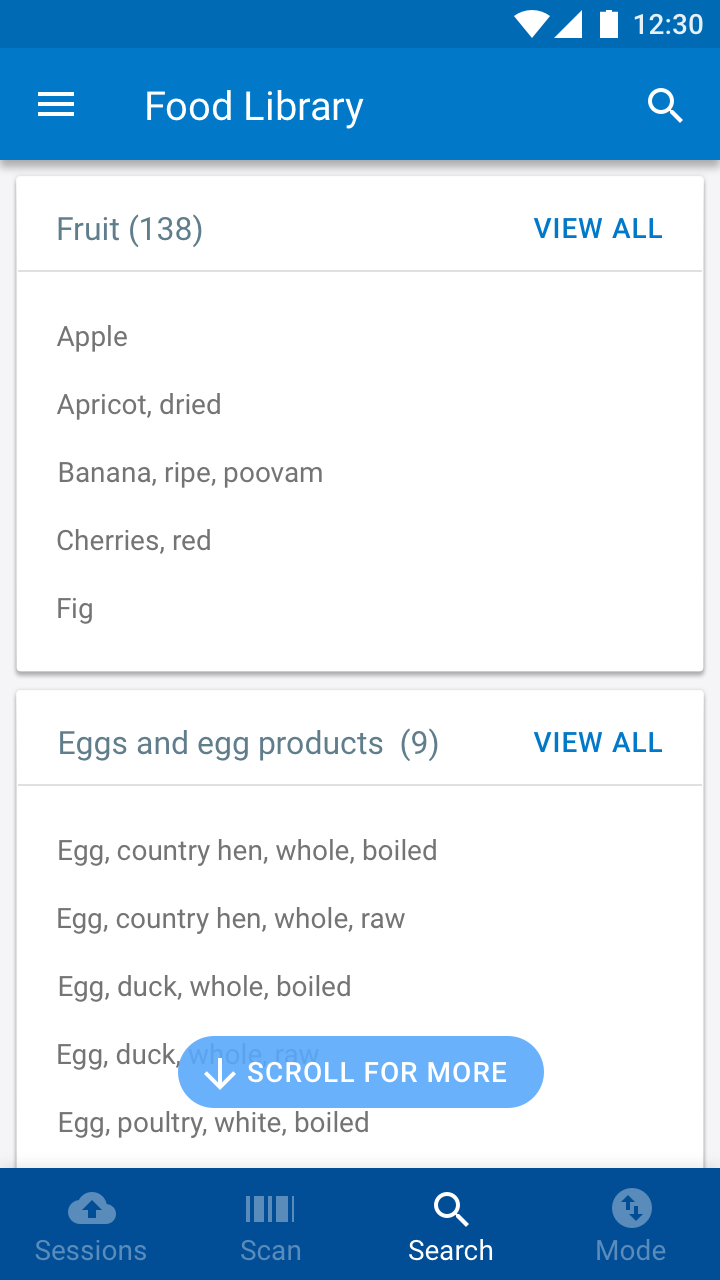This screenshot has width=720, height=1280.
Task: Tap the Wi-Fi signal status icon
Action: point(531,23)
